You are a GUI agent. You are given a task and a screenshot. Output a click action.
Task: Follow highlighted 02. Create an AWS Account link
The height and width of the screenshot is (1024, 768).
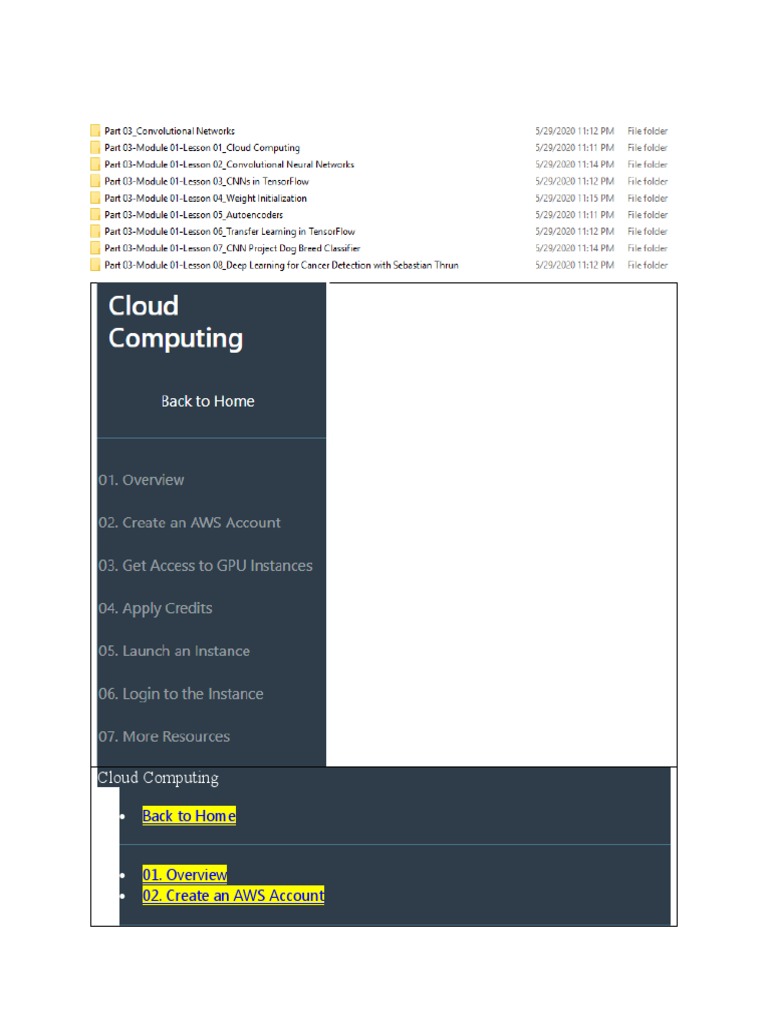(x=233, y=895)
